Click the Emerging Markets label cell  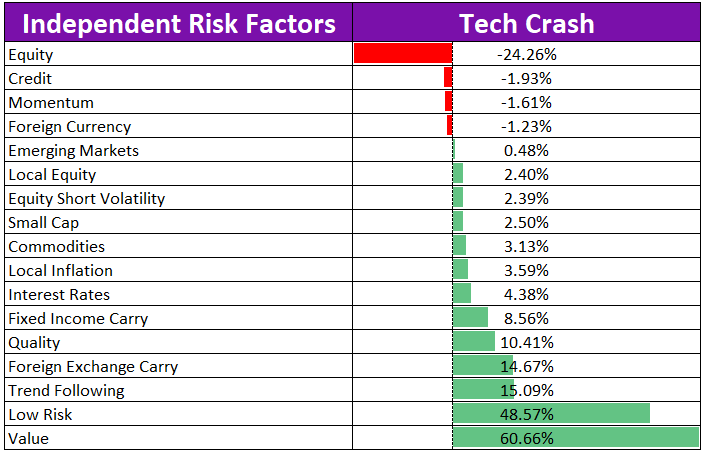point(73,151)
